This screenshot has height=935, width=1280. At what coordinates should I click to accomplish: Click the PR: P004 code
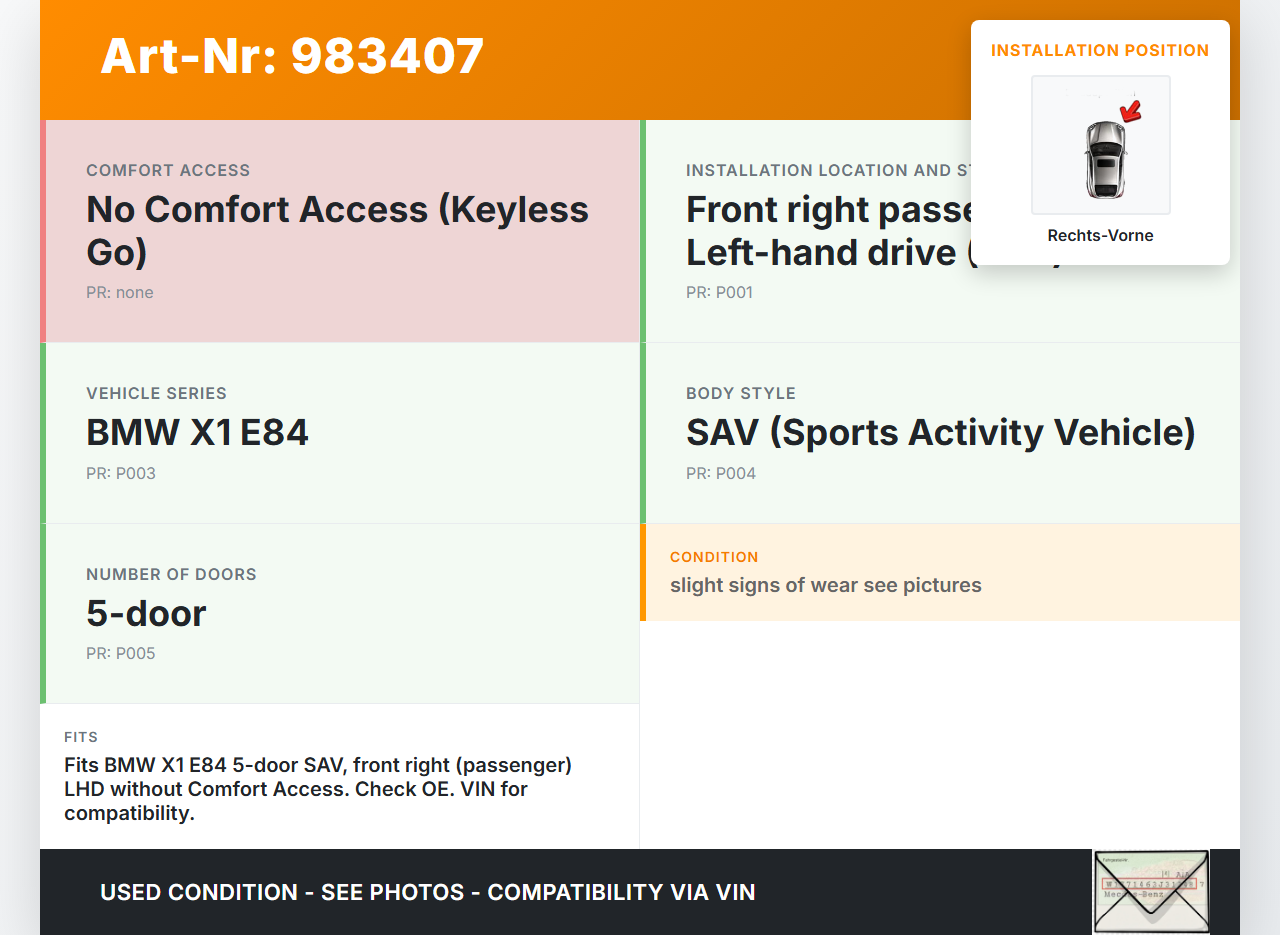(721, 474)
